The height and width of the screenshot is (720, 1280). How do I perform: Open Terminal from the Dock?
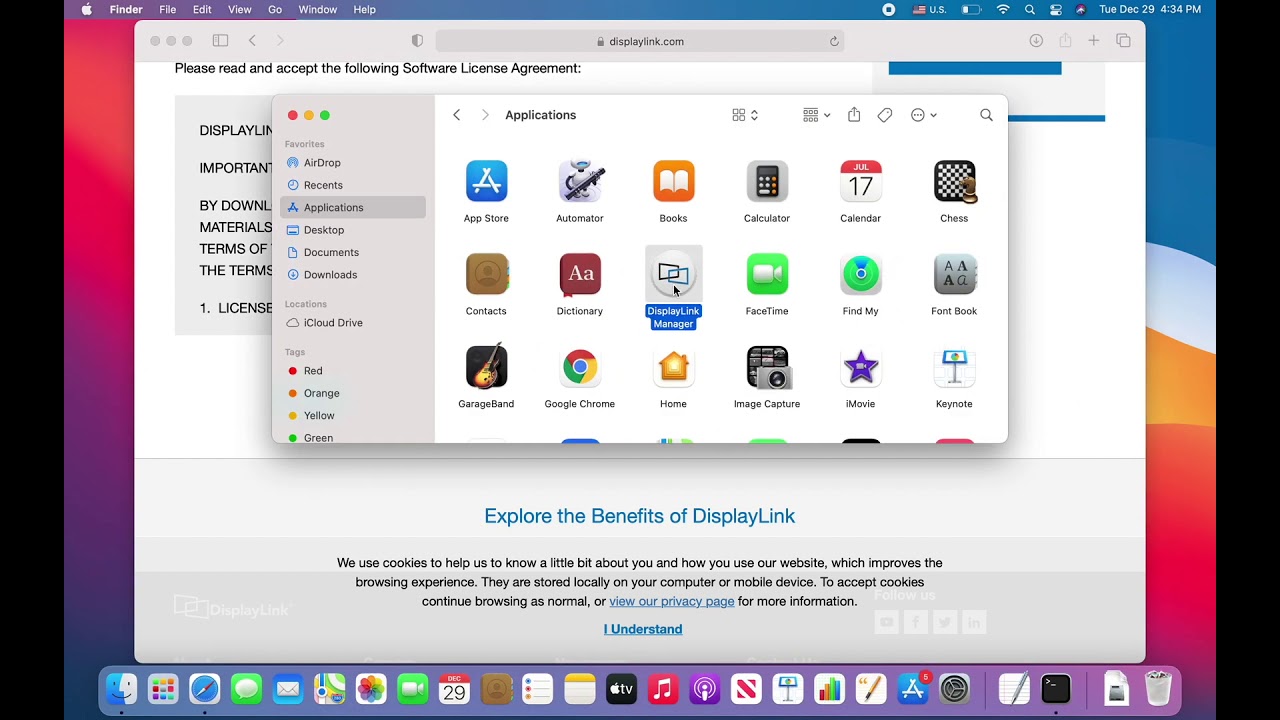click(1056, 689)
